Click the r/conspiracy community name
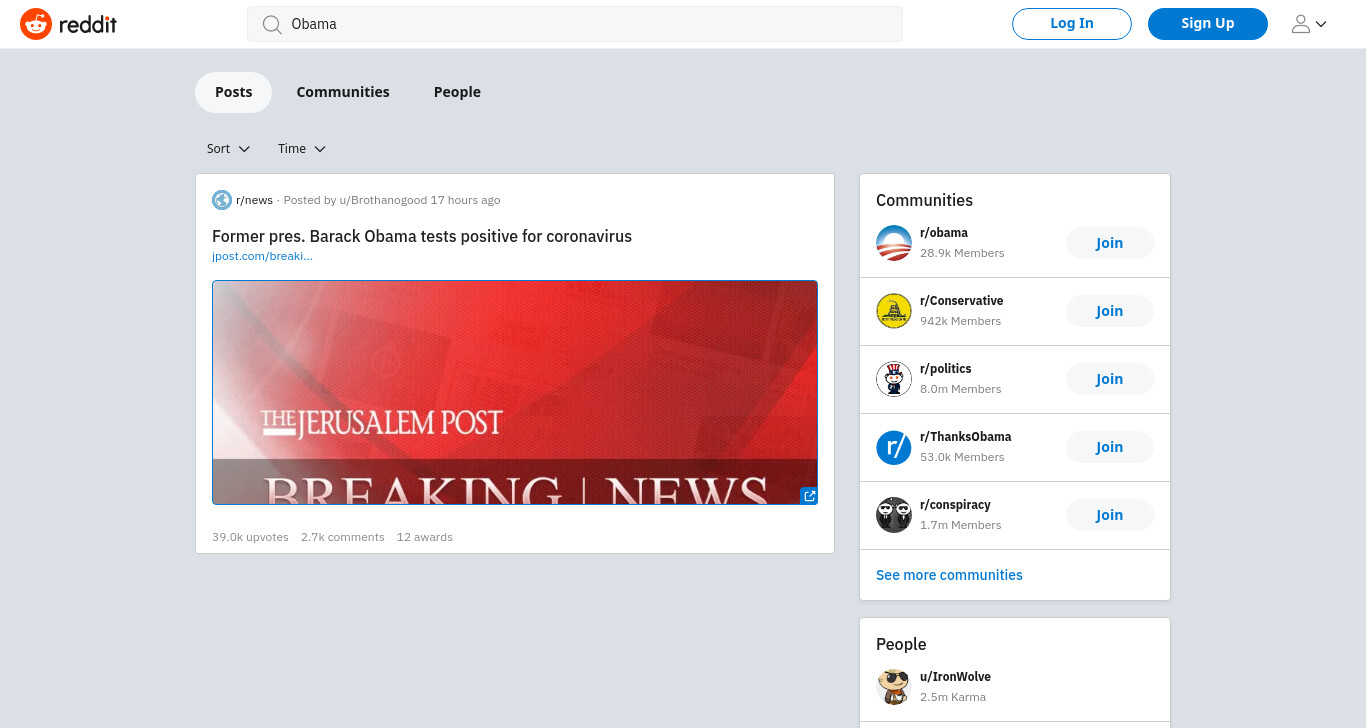Screen dimensions: 1366x728 [x=955, y=505]
